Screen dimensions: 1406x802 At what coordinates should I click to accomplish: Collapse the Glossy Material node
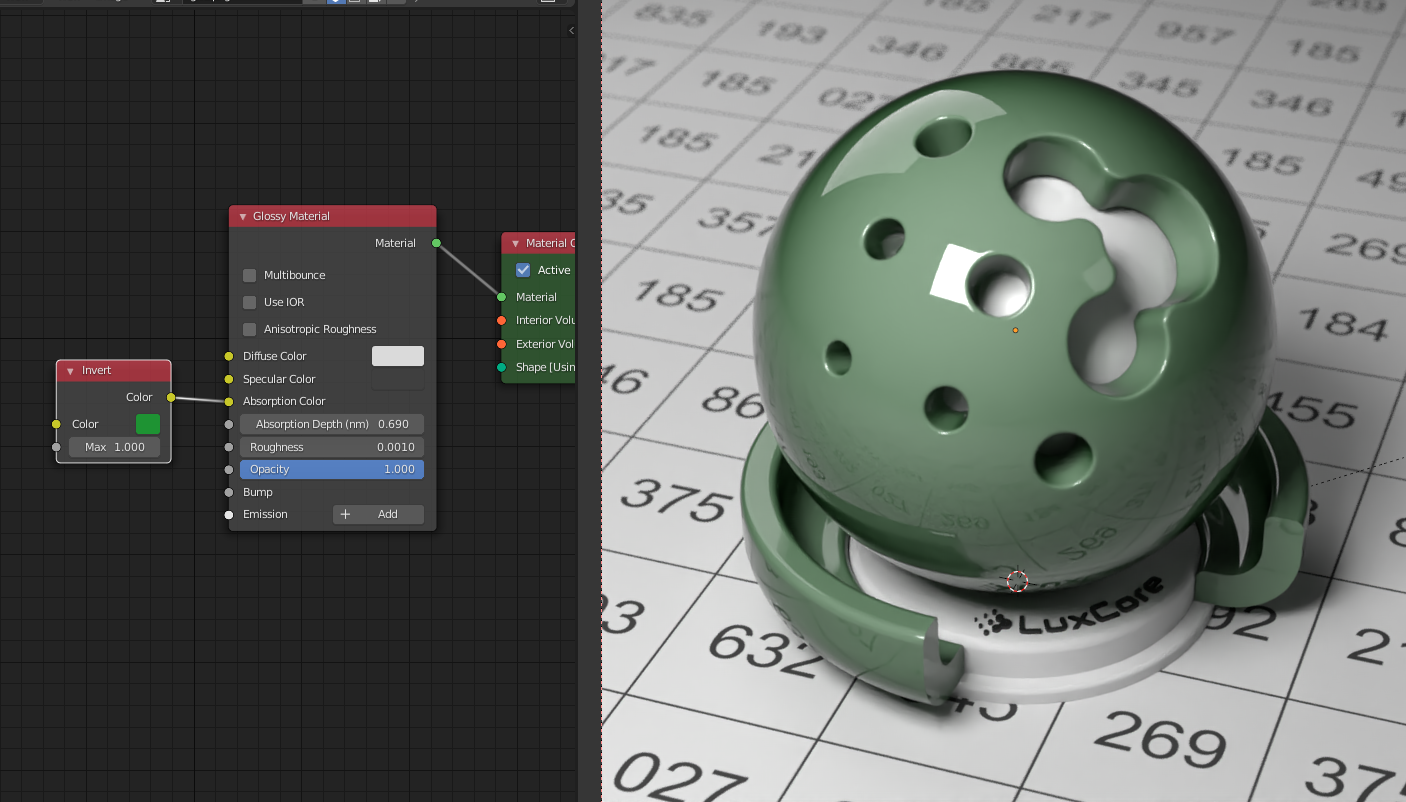(x=242, y=216)
